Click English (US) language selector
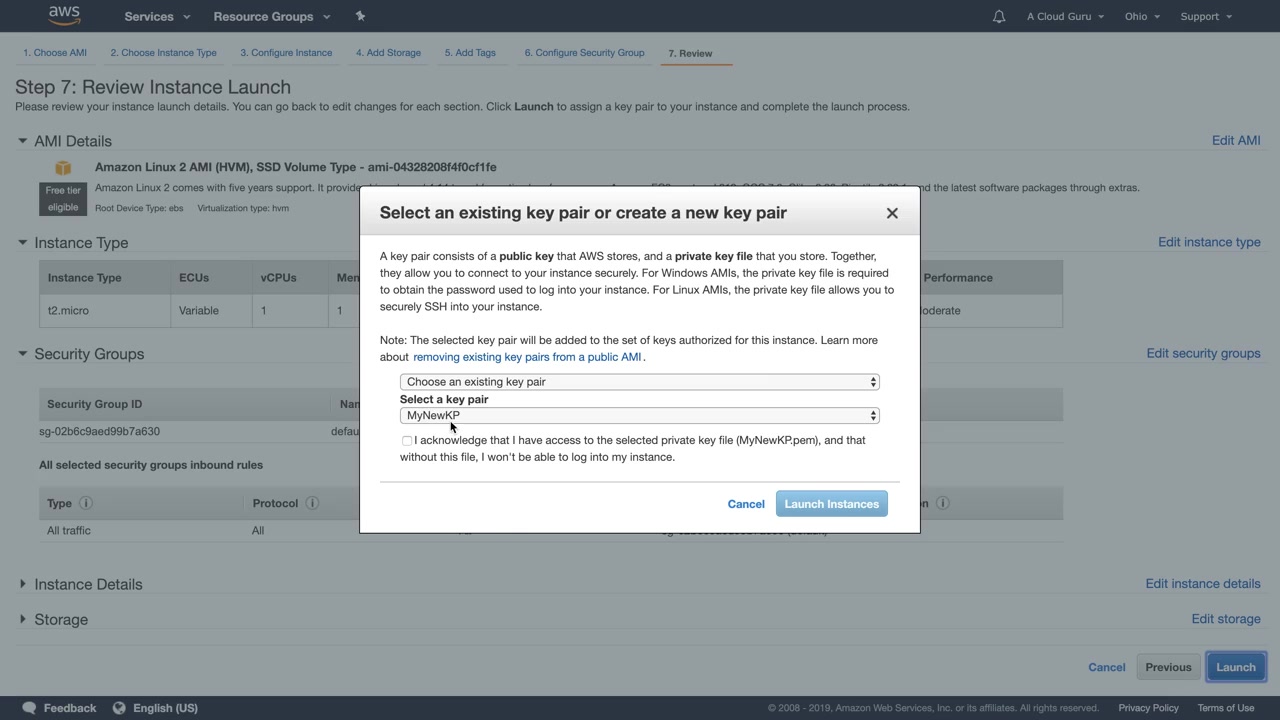 click(x=165, y=708)
